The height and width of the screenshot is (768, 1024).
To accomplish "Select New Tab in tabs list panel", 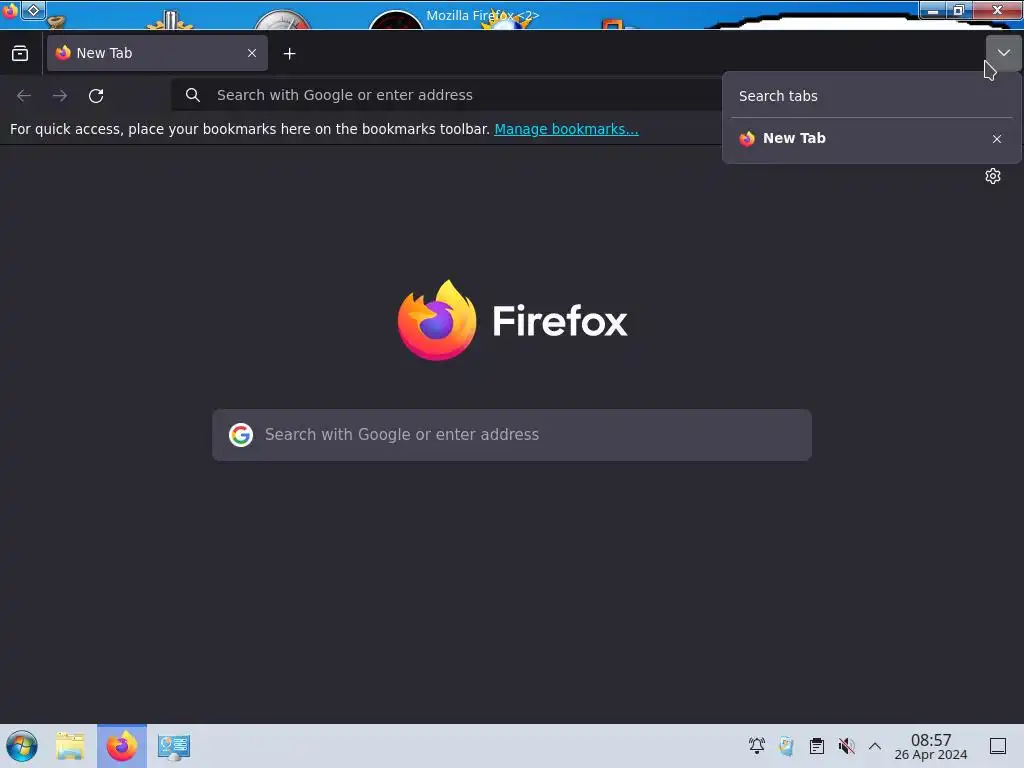I will click(859, 138).
